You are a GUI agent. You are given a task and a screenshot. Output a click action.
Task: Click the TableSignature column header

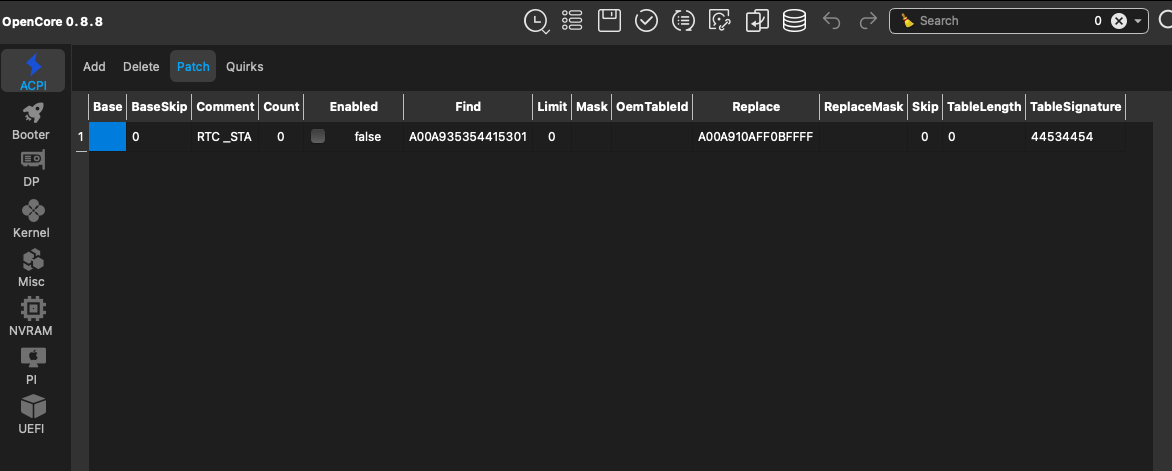coord(1076,107)
